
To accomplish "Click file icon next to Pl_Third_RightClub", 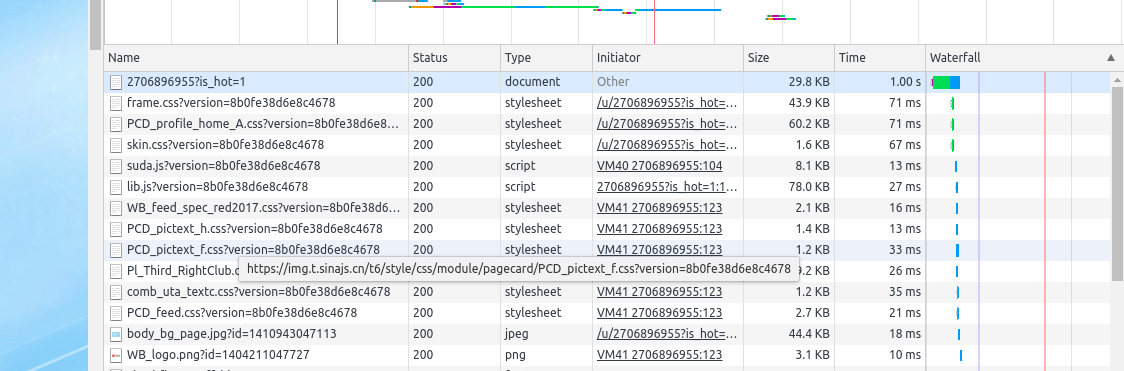I will coord(116,271).
